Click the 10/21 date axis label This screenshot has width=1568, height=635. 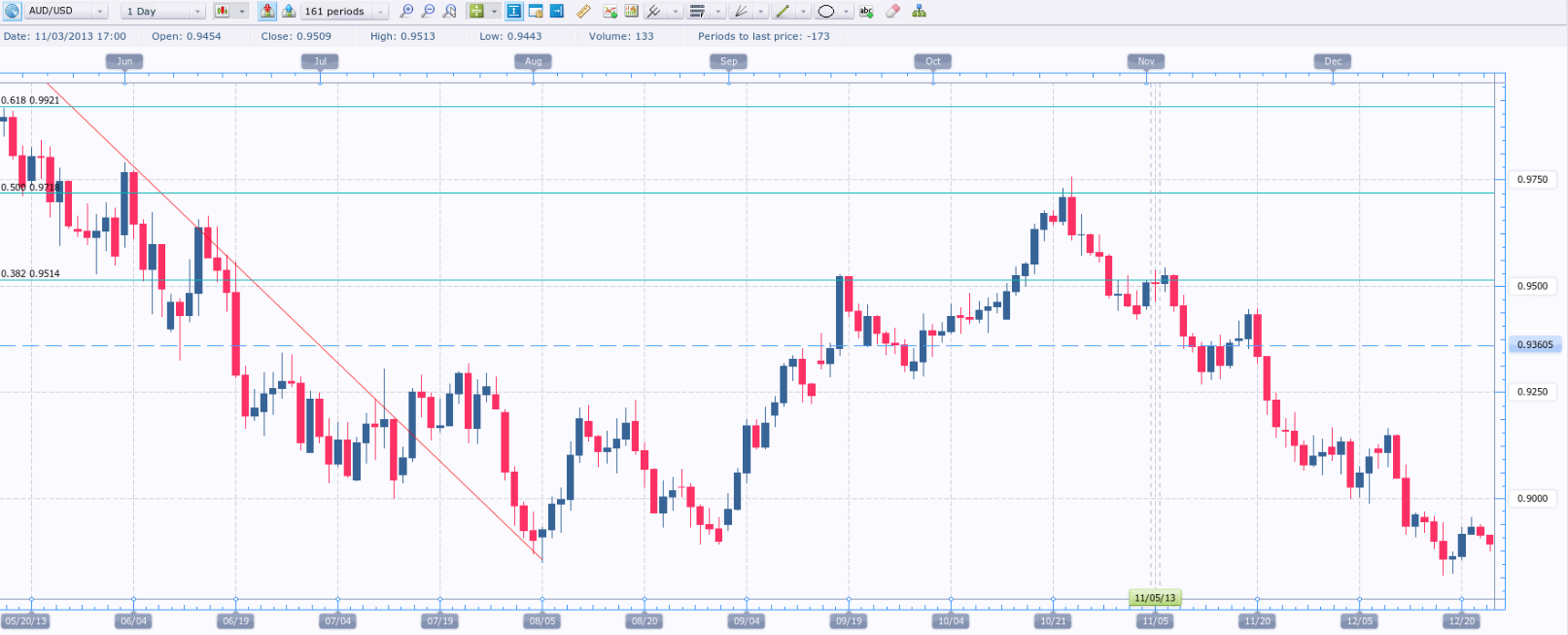1053,620
